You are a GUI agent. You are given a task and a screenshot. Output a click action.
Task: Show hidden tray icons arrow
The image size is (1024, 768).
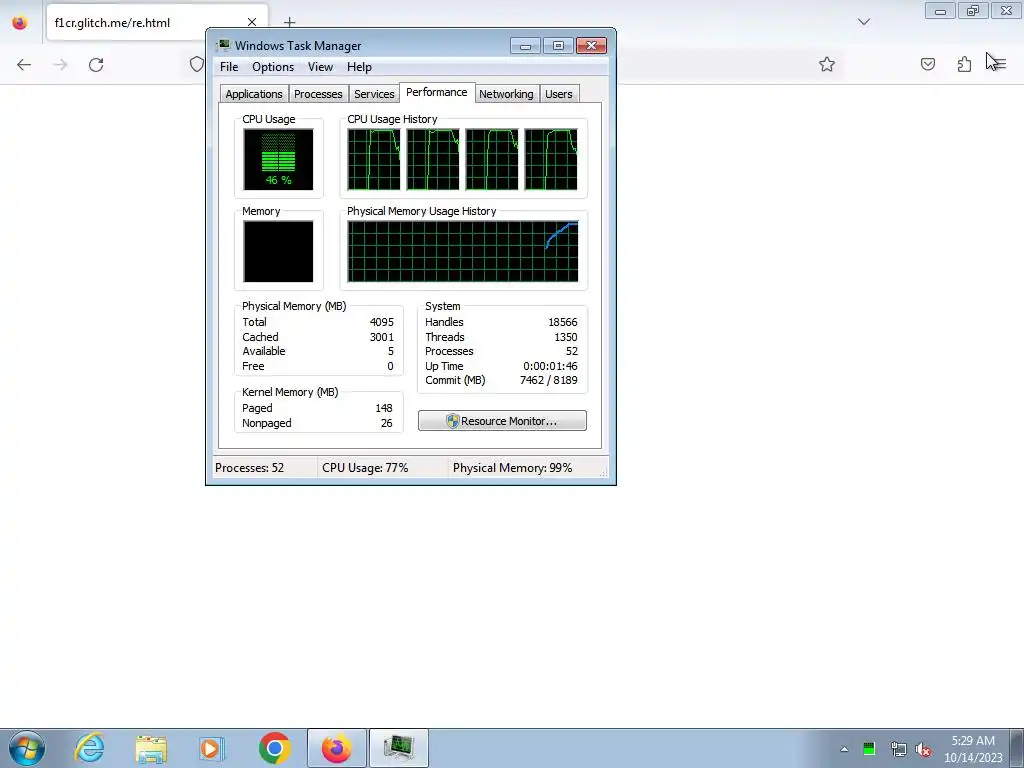(x=844, y=750)
